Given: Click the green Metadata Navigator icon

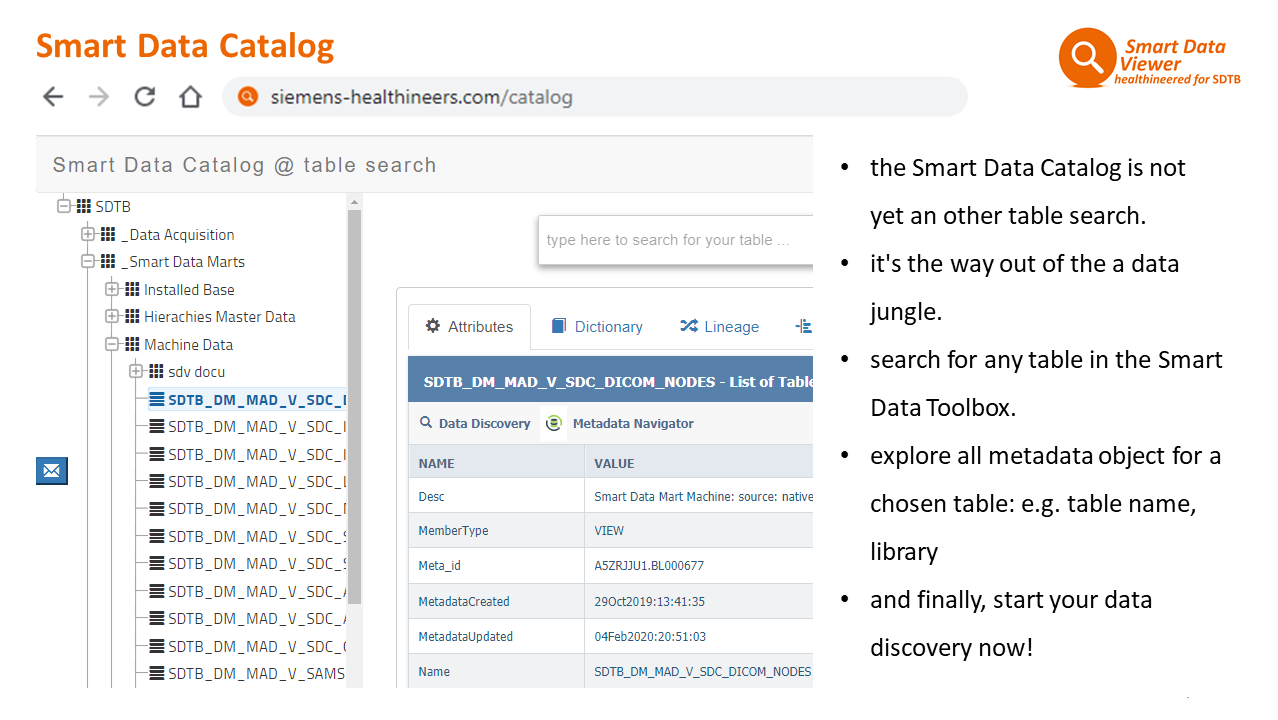Looking at the screenshot, I should click(554, 424).
